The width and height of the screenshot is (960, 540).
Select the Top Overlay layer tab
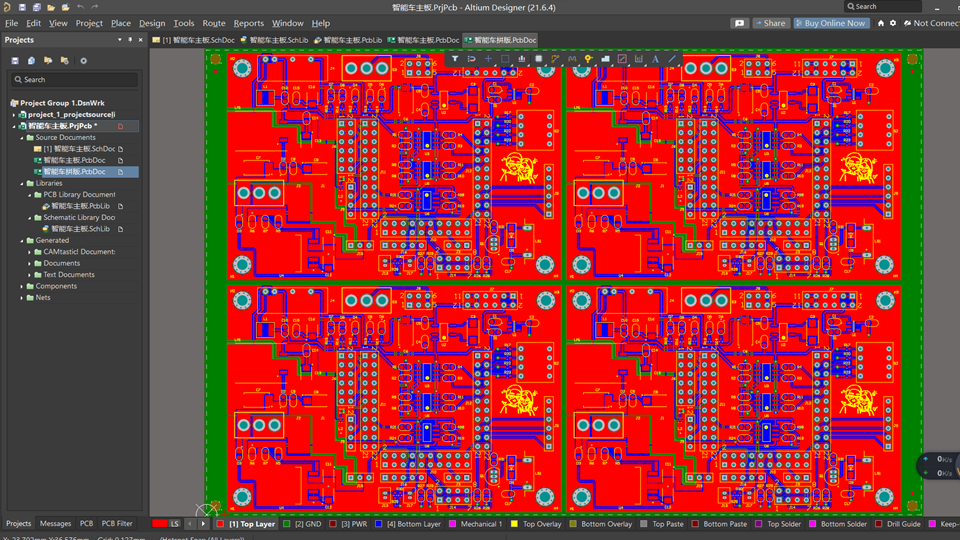tap(536, 524)
